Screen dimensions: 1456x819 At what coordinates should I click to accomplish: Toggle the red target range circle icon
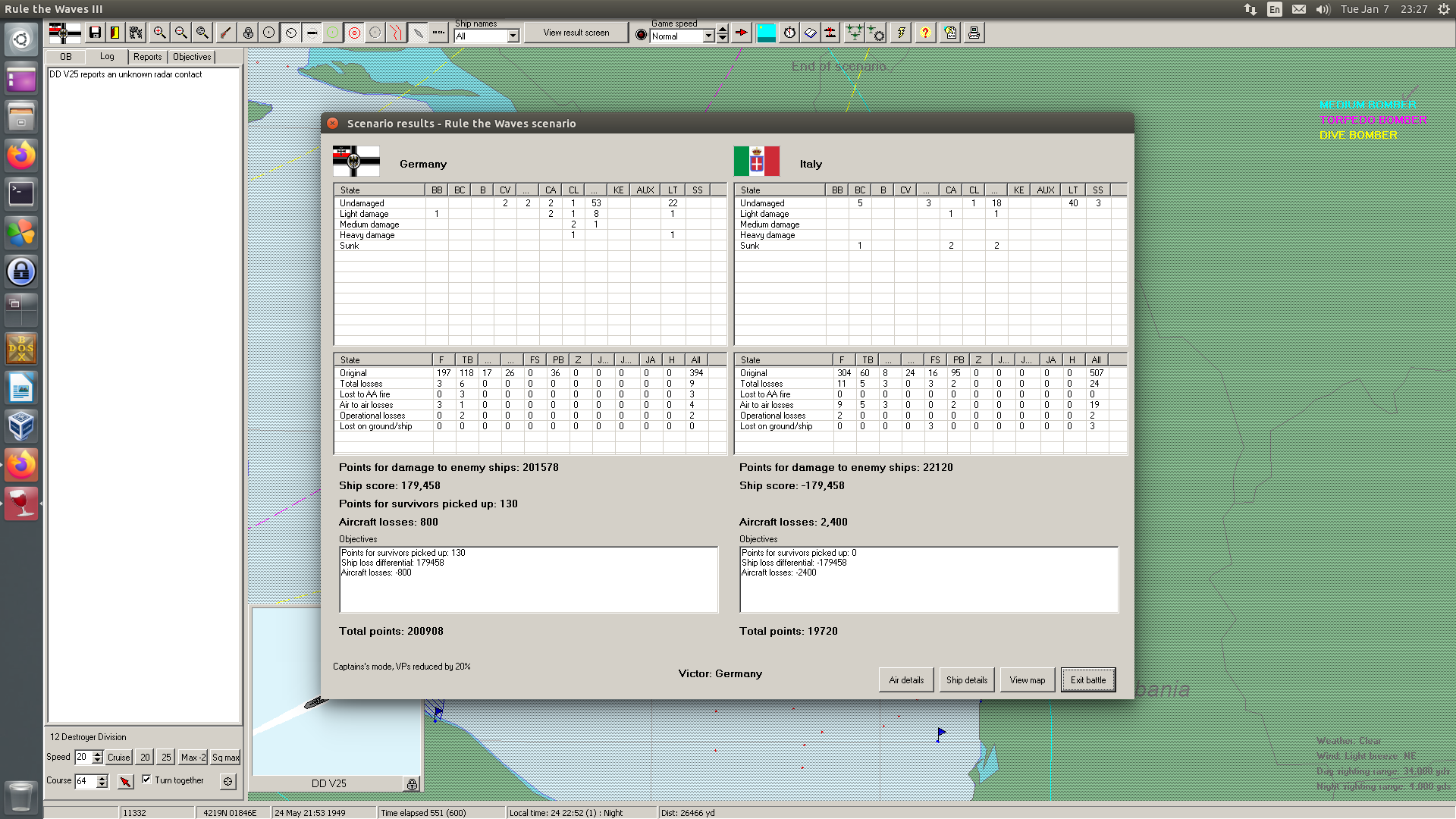(353, 33)
